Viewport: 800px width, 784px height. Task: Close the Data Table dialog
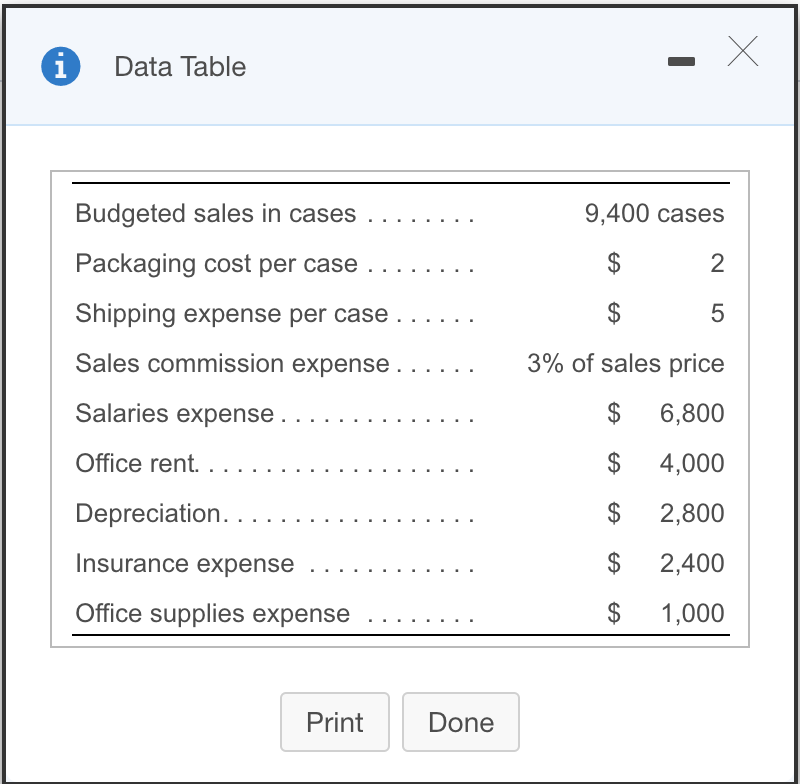coord(743,51)
